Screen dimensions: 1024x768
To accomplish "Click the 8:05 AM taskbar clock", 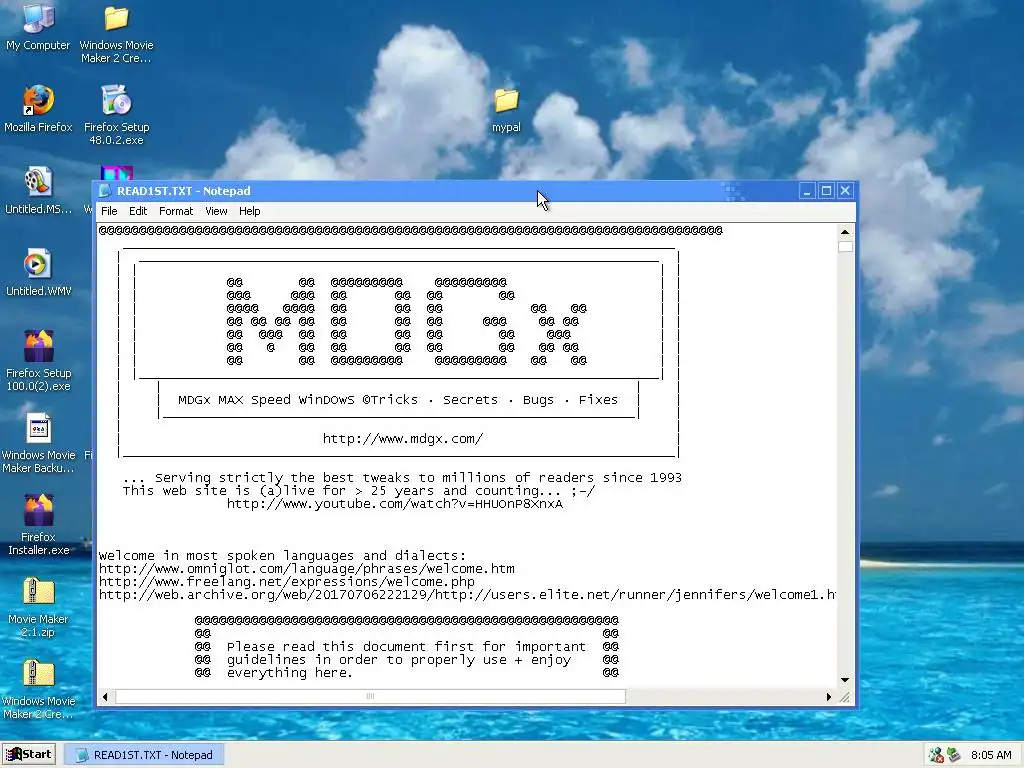I will click(x=991, y=755).
